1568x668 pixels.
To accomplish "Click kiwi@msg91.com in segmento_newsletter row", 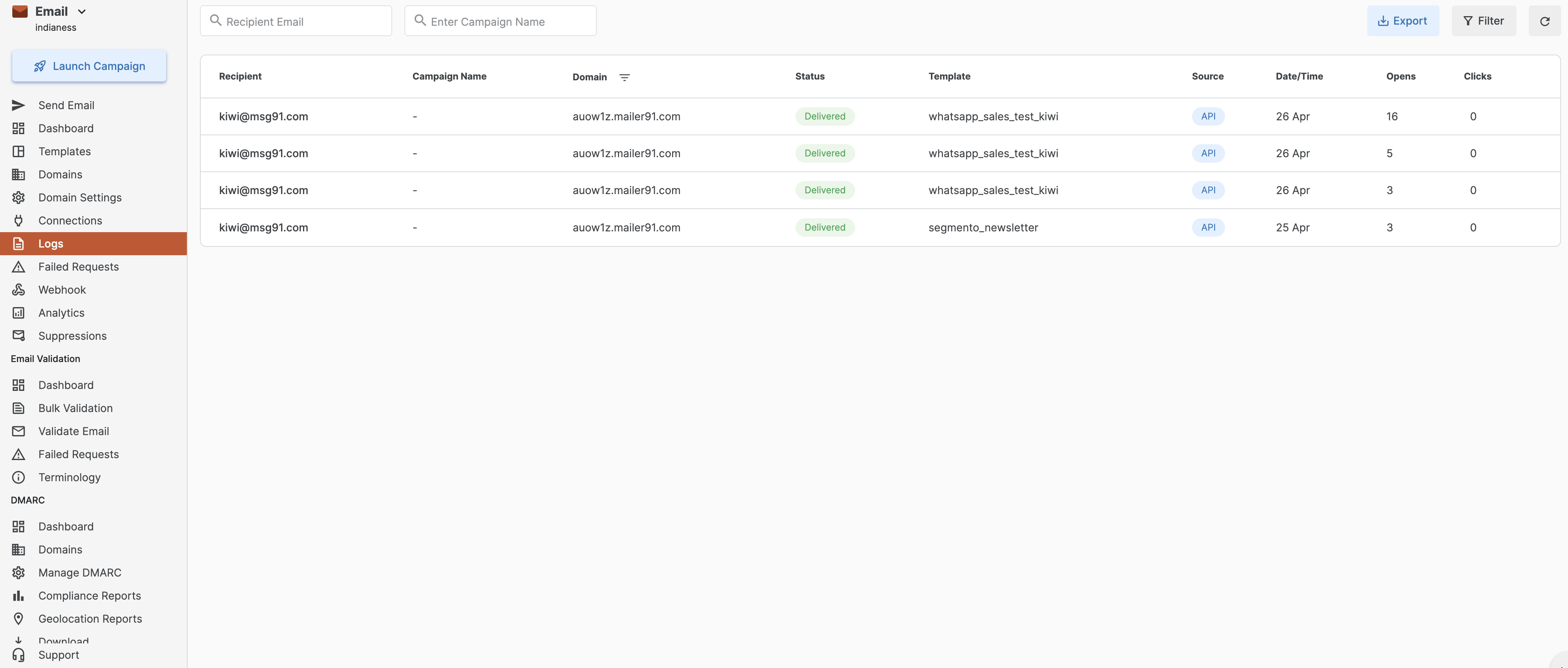I will (263, 228).
